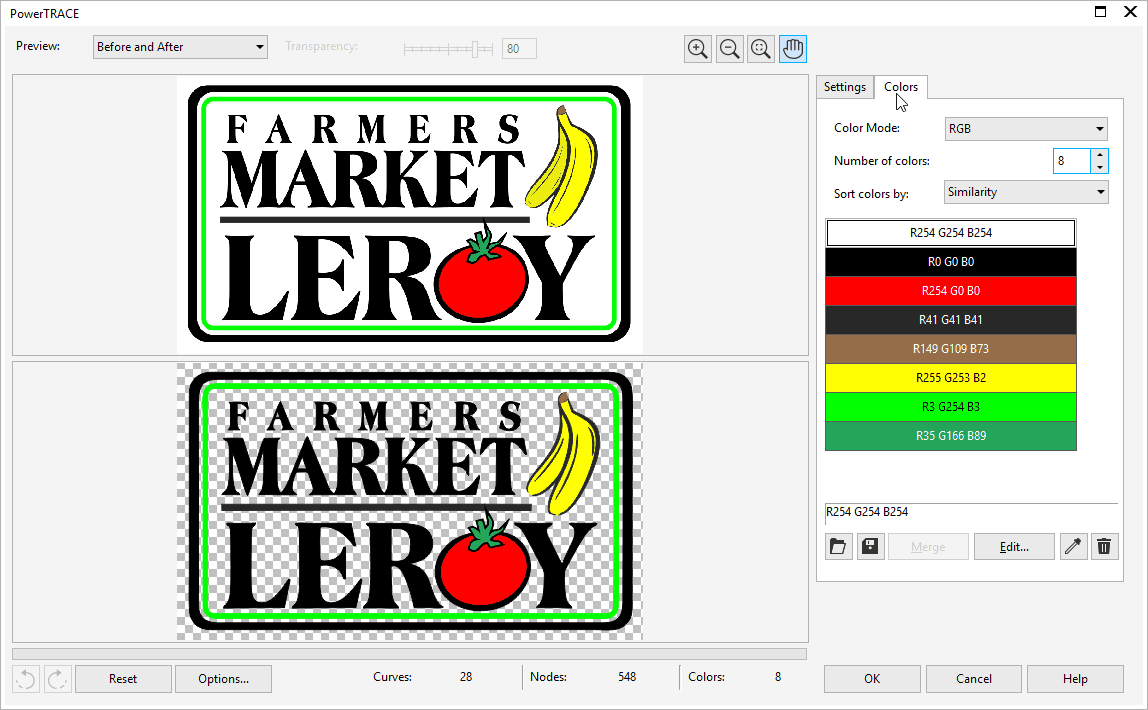Open a saved color palette
This screenshot has height=710, width=1148.
point(838,546)
